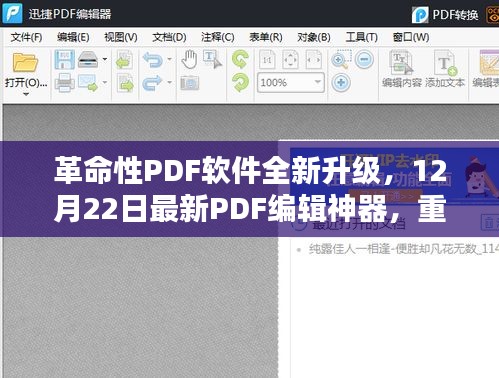499x378 pixels.
Task: Select the snapshot camera tool
Action: coord(190,83)
